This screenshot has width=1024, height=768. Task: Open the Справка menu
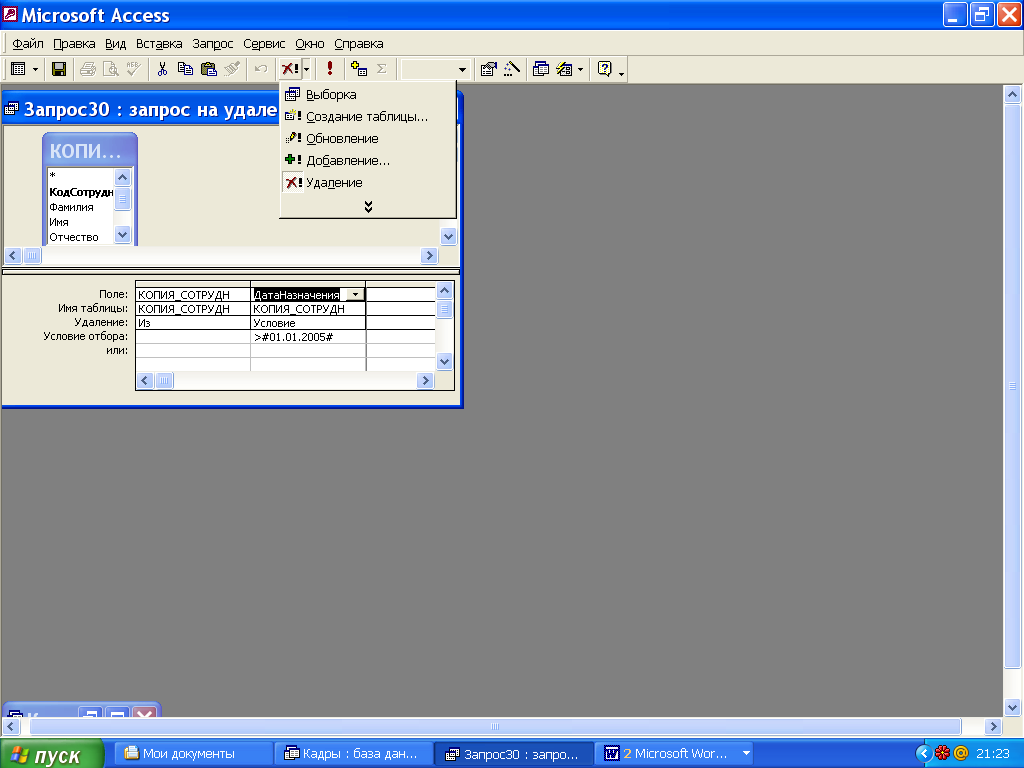(359, 44)
